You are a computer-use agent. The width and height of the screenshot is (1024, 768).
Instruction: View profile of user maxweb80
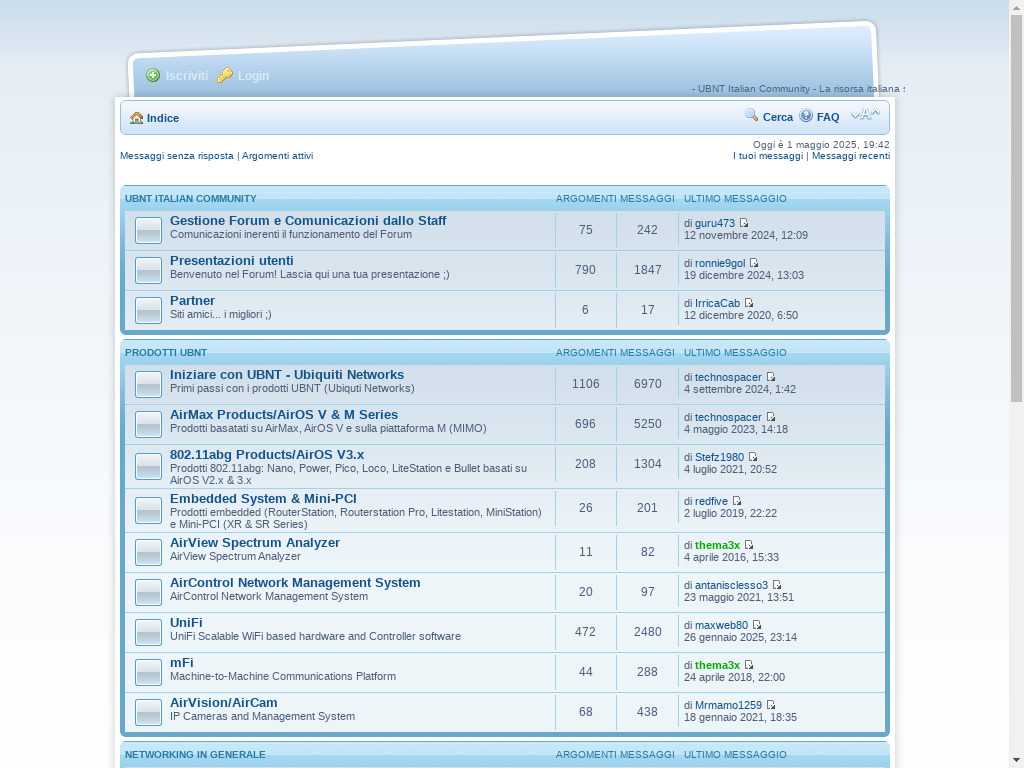[721, 625]
